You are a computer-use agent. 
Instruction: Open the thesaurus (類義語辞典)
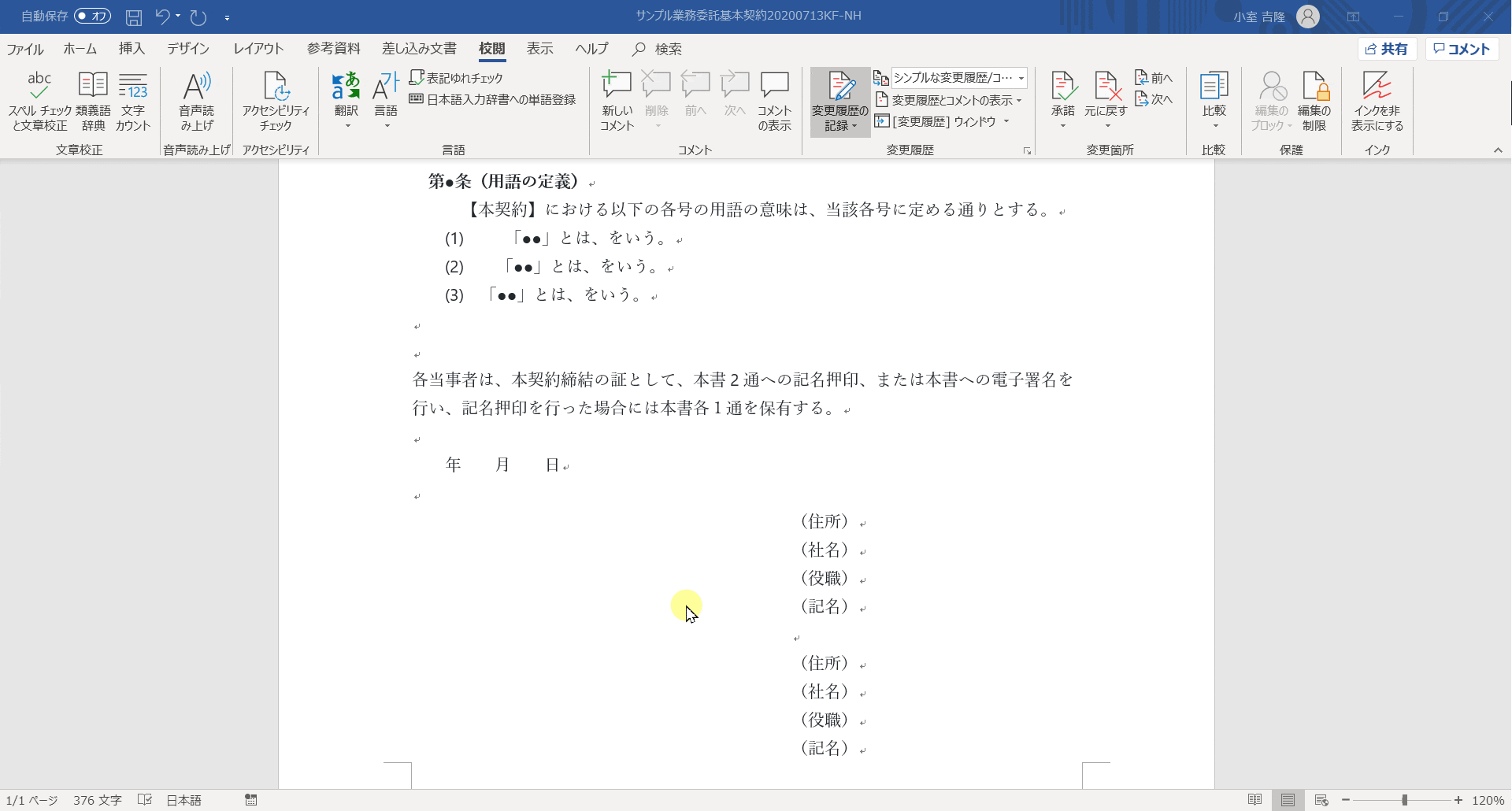(x=93, y=101)
